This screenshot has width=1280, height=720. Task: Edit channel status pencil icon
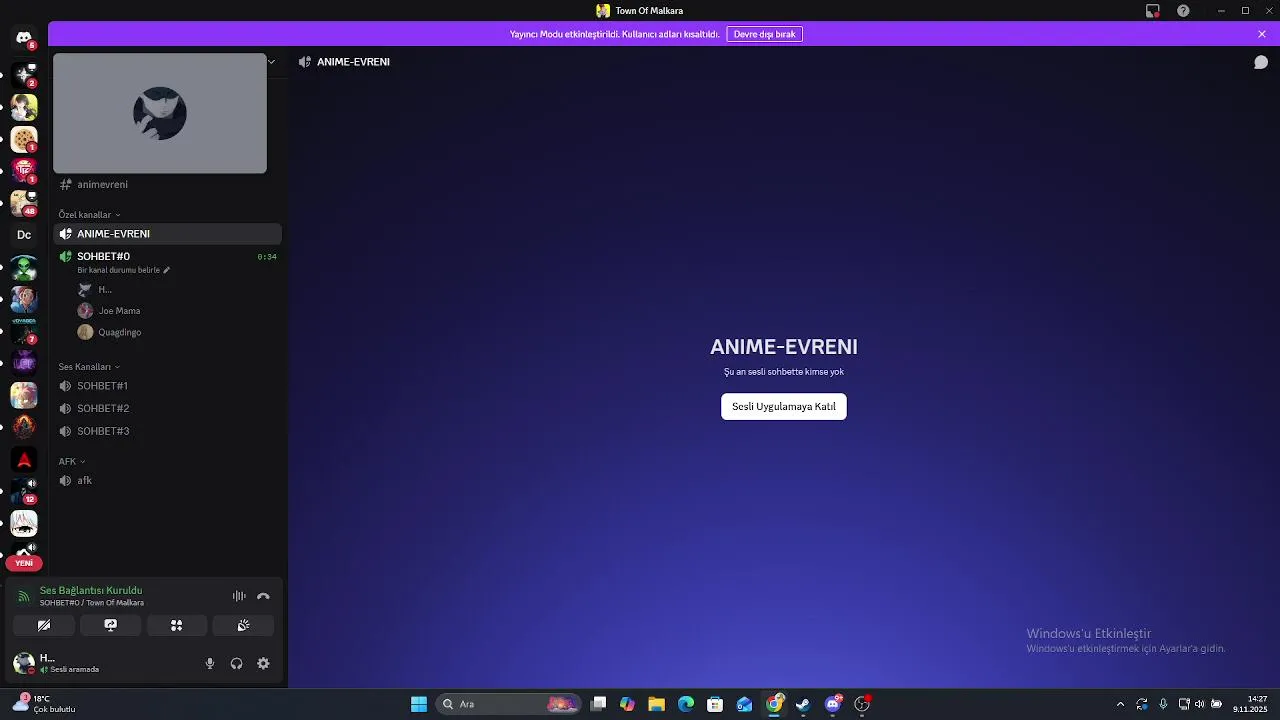167,270
